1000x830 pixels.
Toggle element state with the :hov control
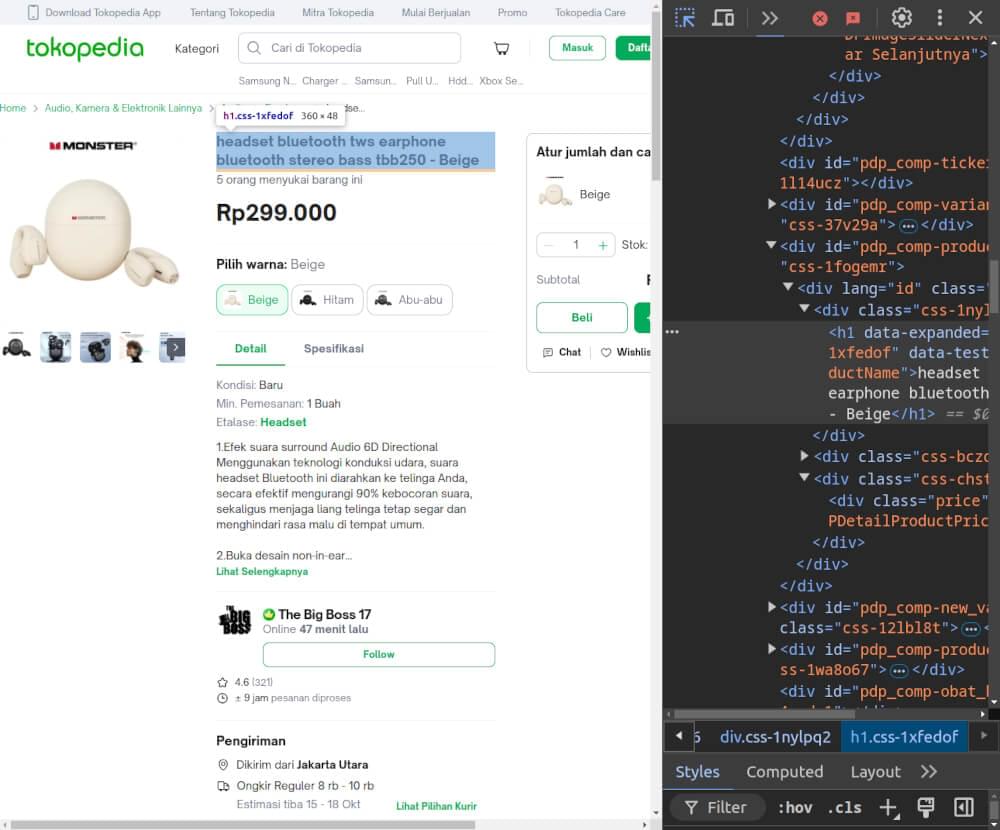pos(795,807)
